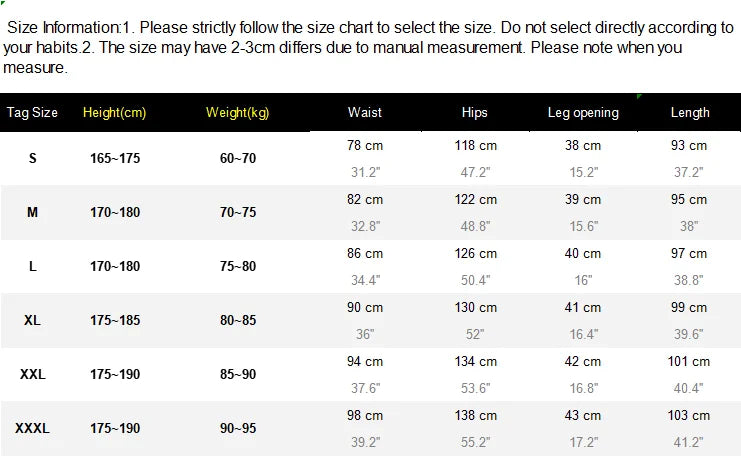This screenshot has height=457, width=741.
Task: Select the 85~90 weight cell
Action: [238, 374]
